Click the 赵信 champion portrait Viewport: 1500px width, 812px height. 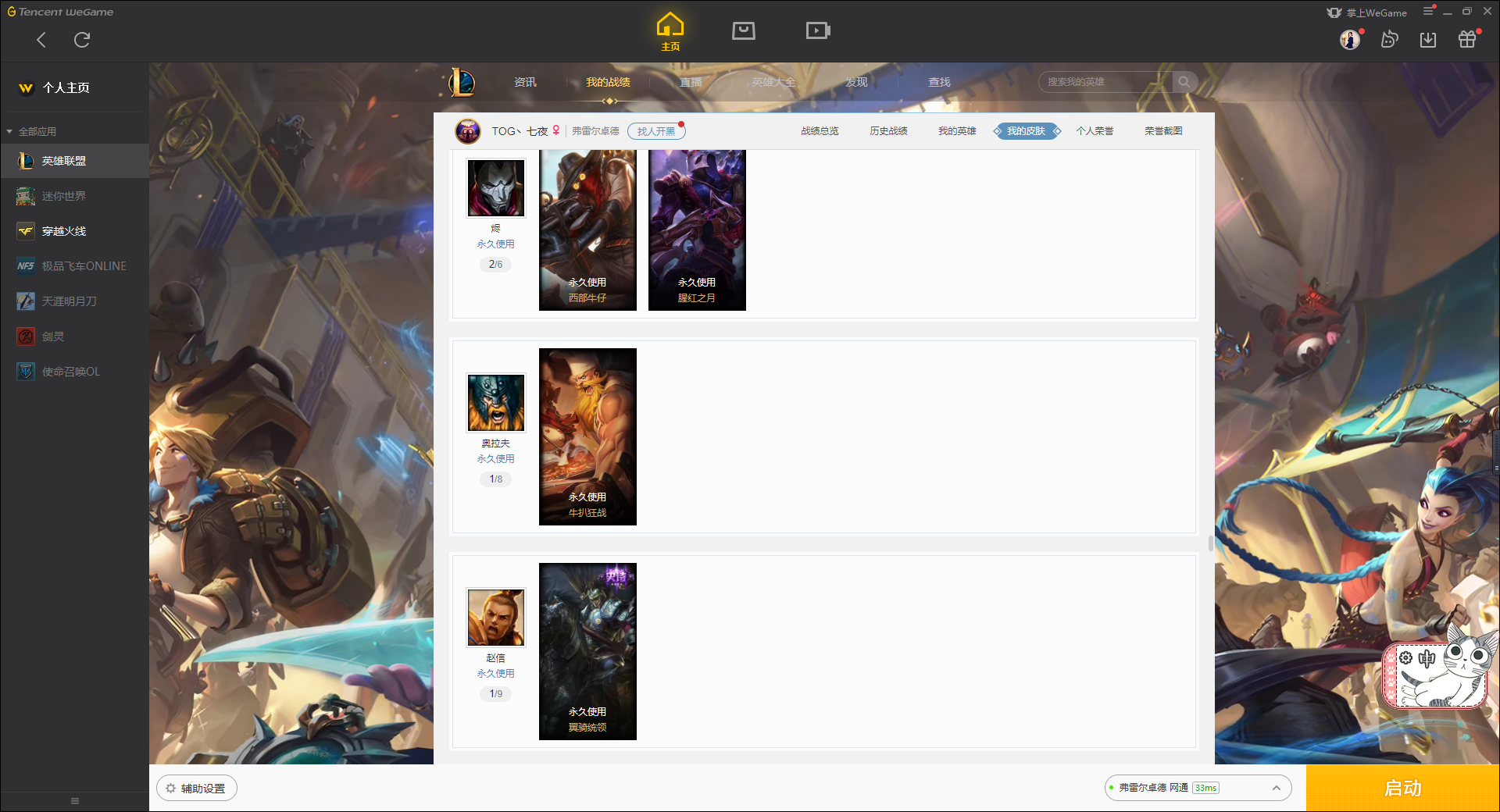click(496, 618)
